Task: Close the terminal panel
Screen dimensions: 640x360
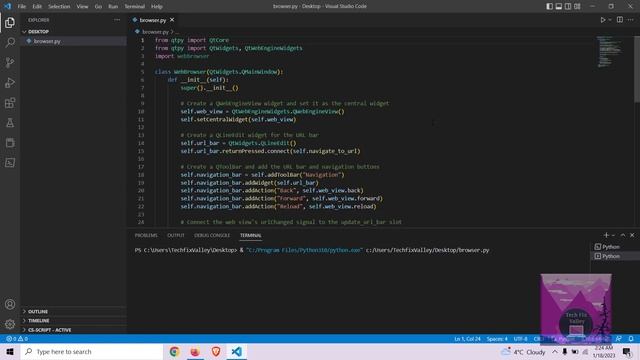Action: coord(632,235)
